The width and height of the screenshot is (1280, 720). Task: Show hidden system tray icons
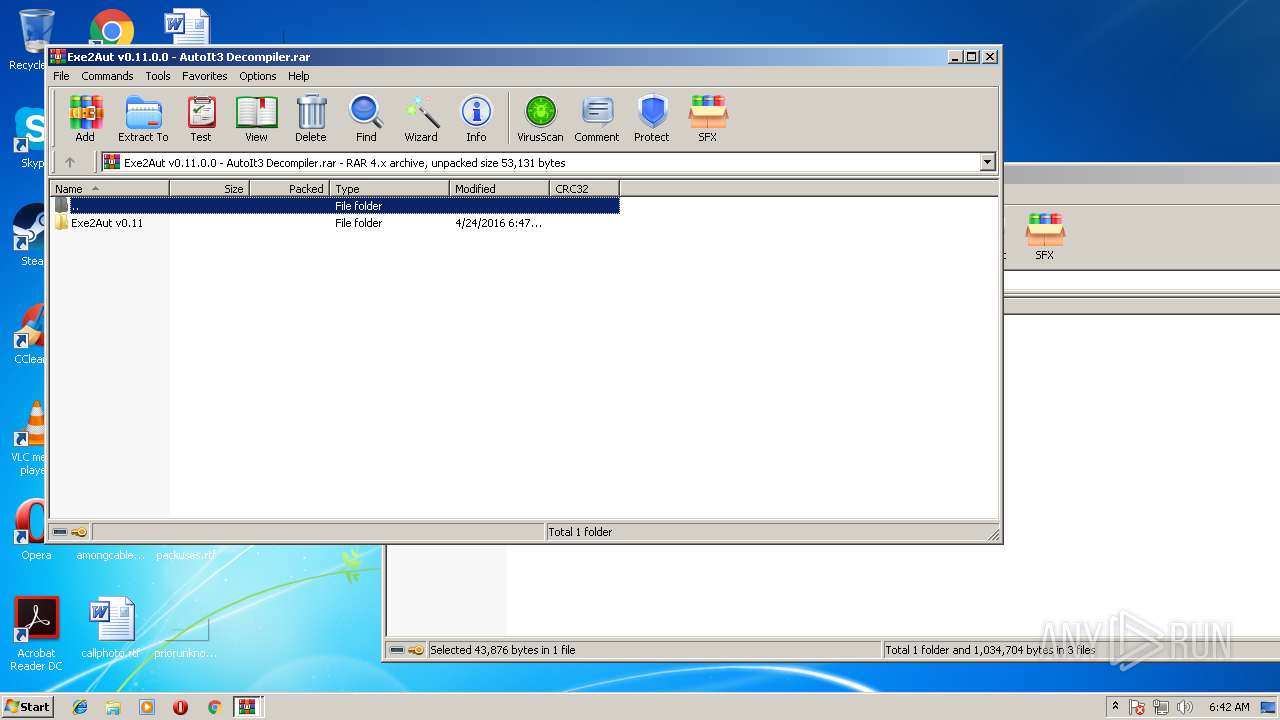[x=1115, y=706]
